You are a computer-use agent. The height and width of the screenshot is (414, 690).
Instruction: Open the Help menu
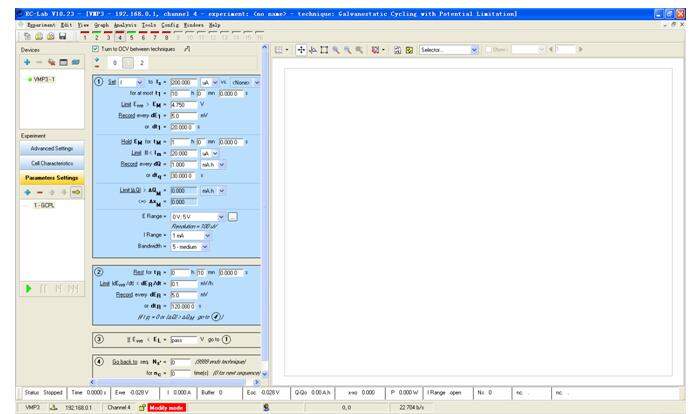[x=214, y=25]
